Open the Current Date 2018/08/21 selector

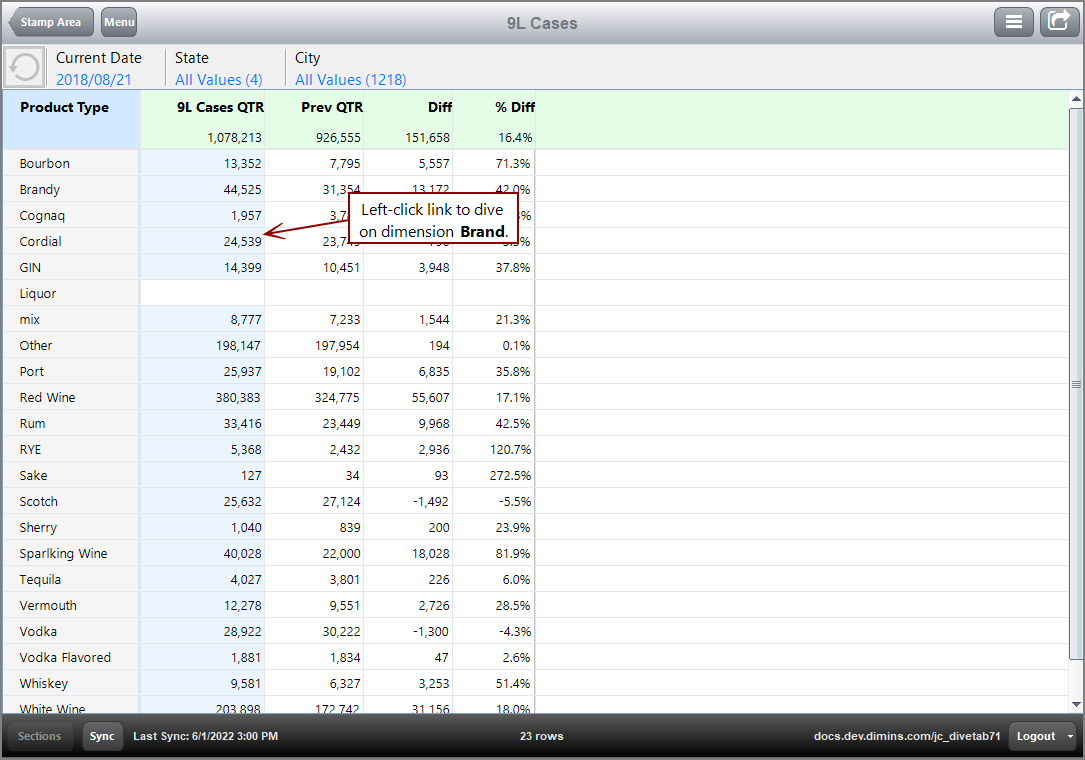click(x=93, y=79)
